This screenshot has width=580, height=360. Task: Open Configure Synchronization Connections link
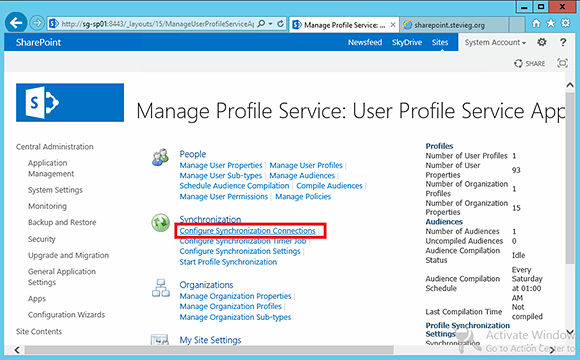coord(247,231)
